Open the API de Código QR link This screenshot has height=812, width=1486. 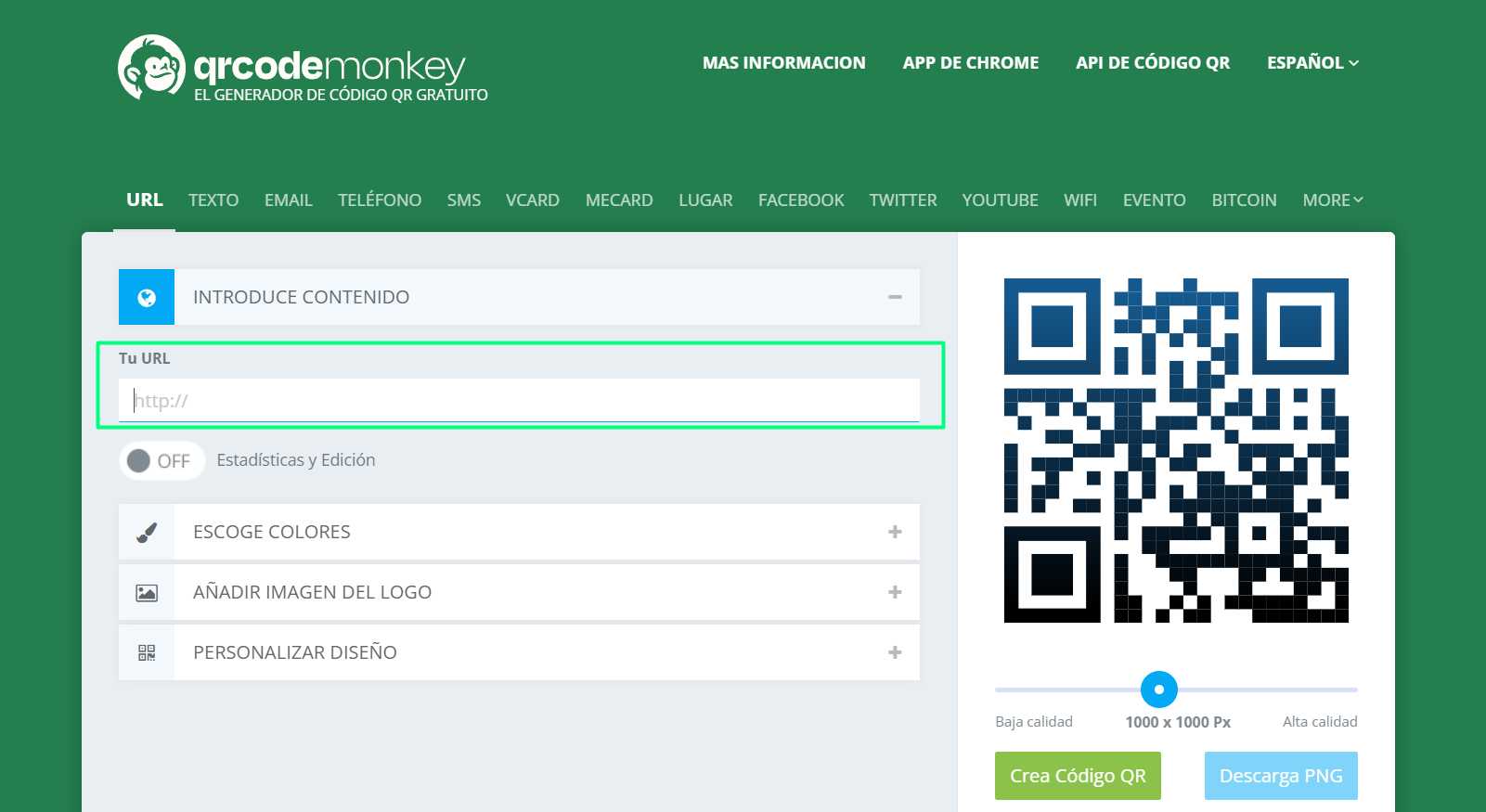pyautogui.click(x=1153, y=63)
